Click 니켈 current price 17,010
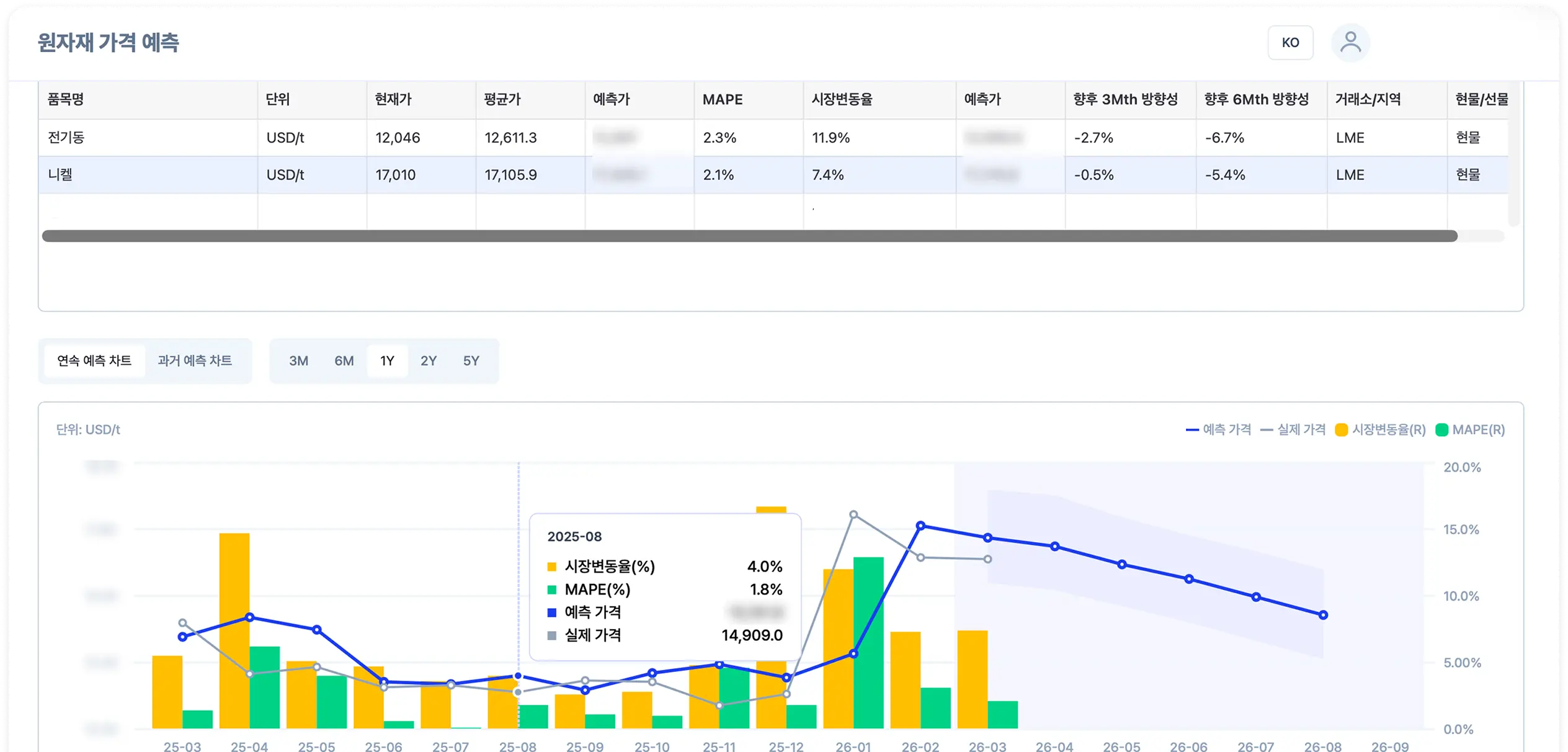The image size is (1568, 752). (x=395, y=174)
